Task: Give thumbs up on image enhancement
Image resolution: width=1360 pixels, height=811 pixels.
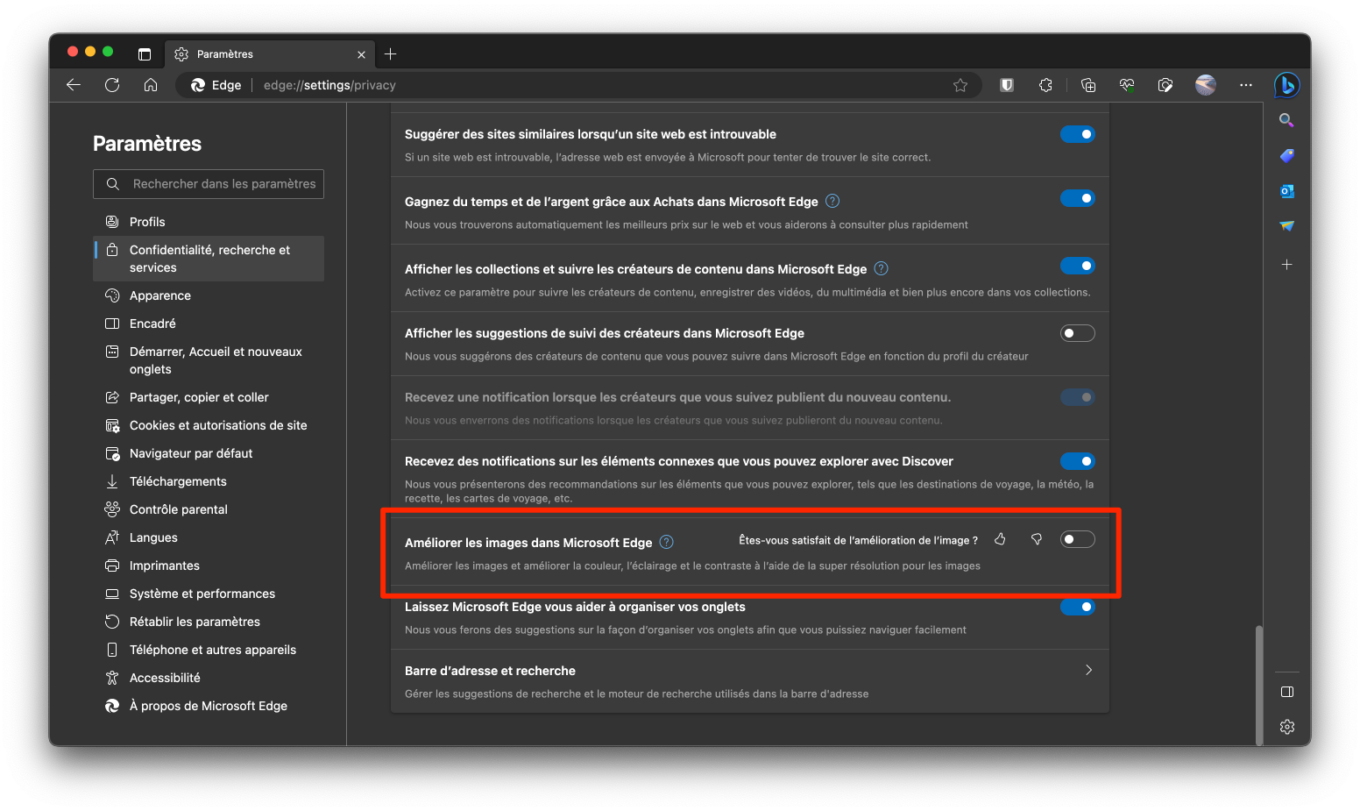Action: point(1000,540)
